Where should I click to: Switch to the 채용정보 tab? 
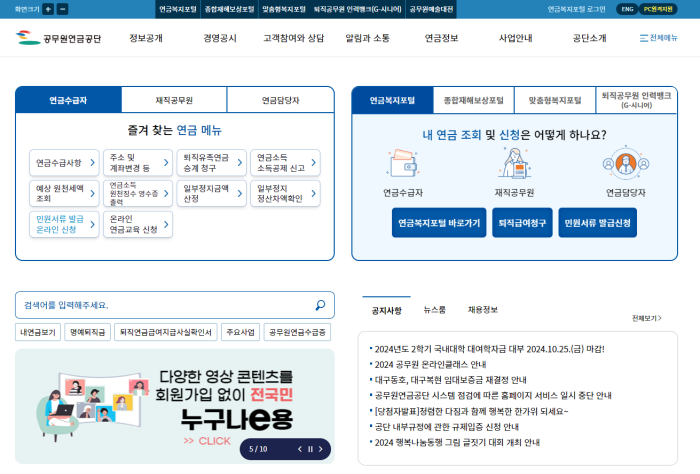483,310
